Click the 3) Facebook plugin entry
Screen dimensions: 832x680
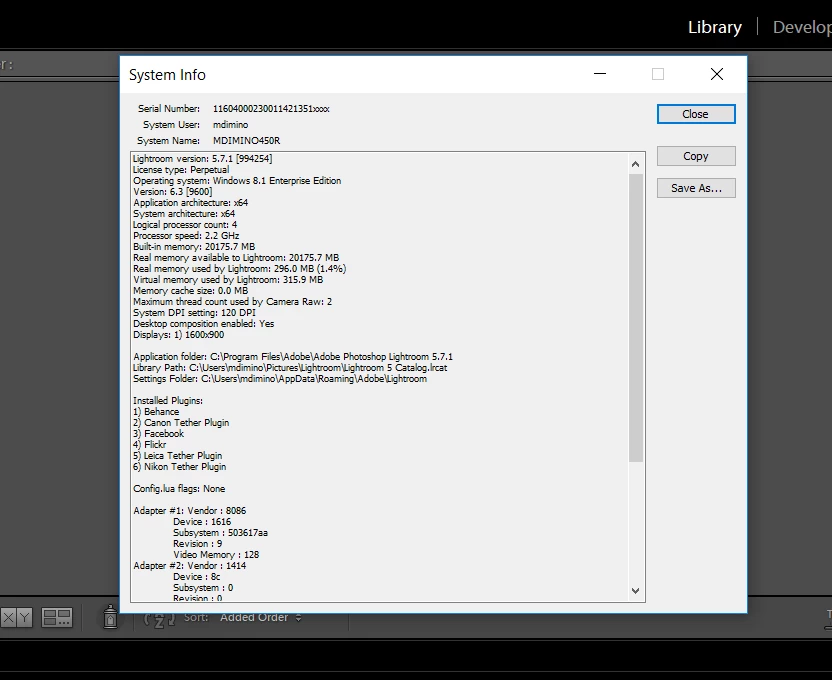[158, 433]
